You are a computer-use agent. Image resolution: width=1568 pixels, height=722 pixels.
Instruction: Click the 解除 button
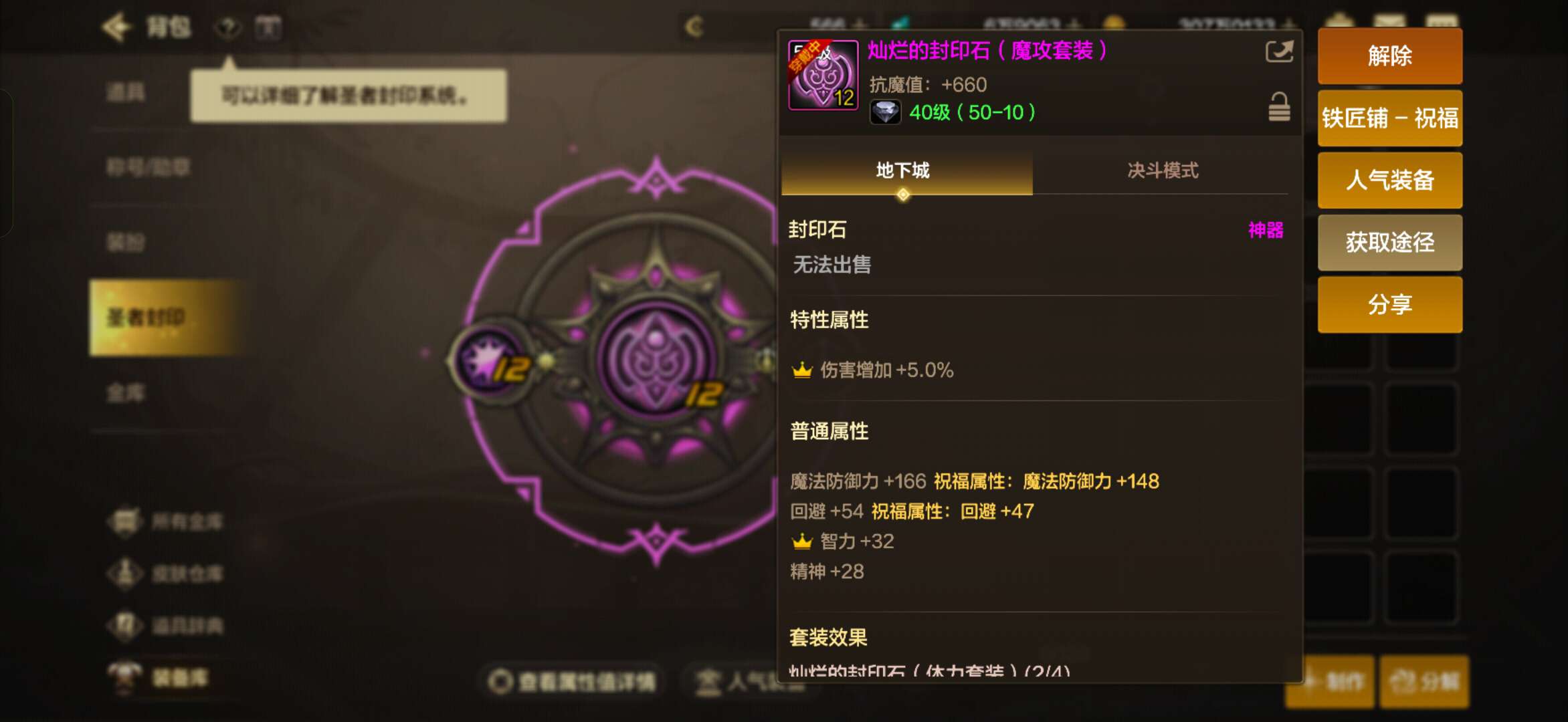tap(1390, 56)
